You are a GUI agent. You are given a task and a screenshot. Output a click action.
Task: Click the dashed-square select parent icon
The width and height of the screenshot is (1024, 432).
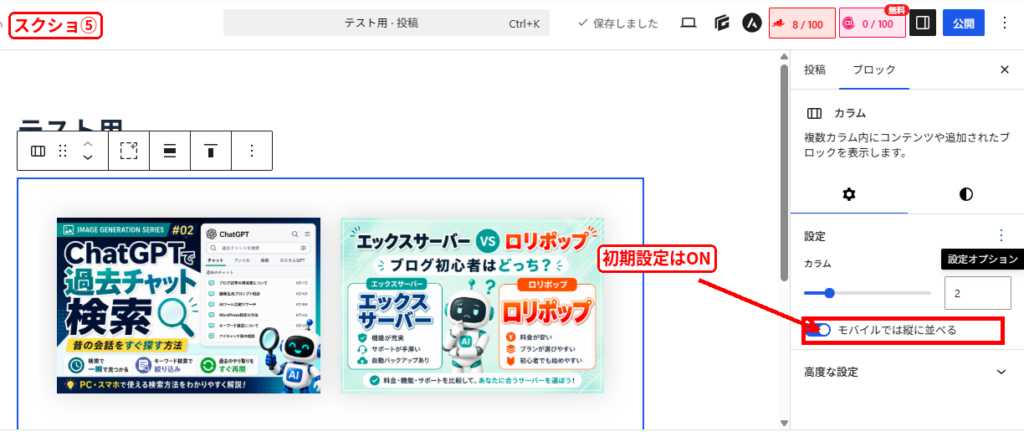pyautogui.click(x=129, y=151)
